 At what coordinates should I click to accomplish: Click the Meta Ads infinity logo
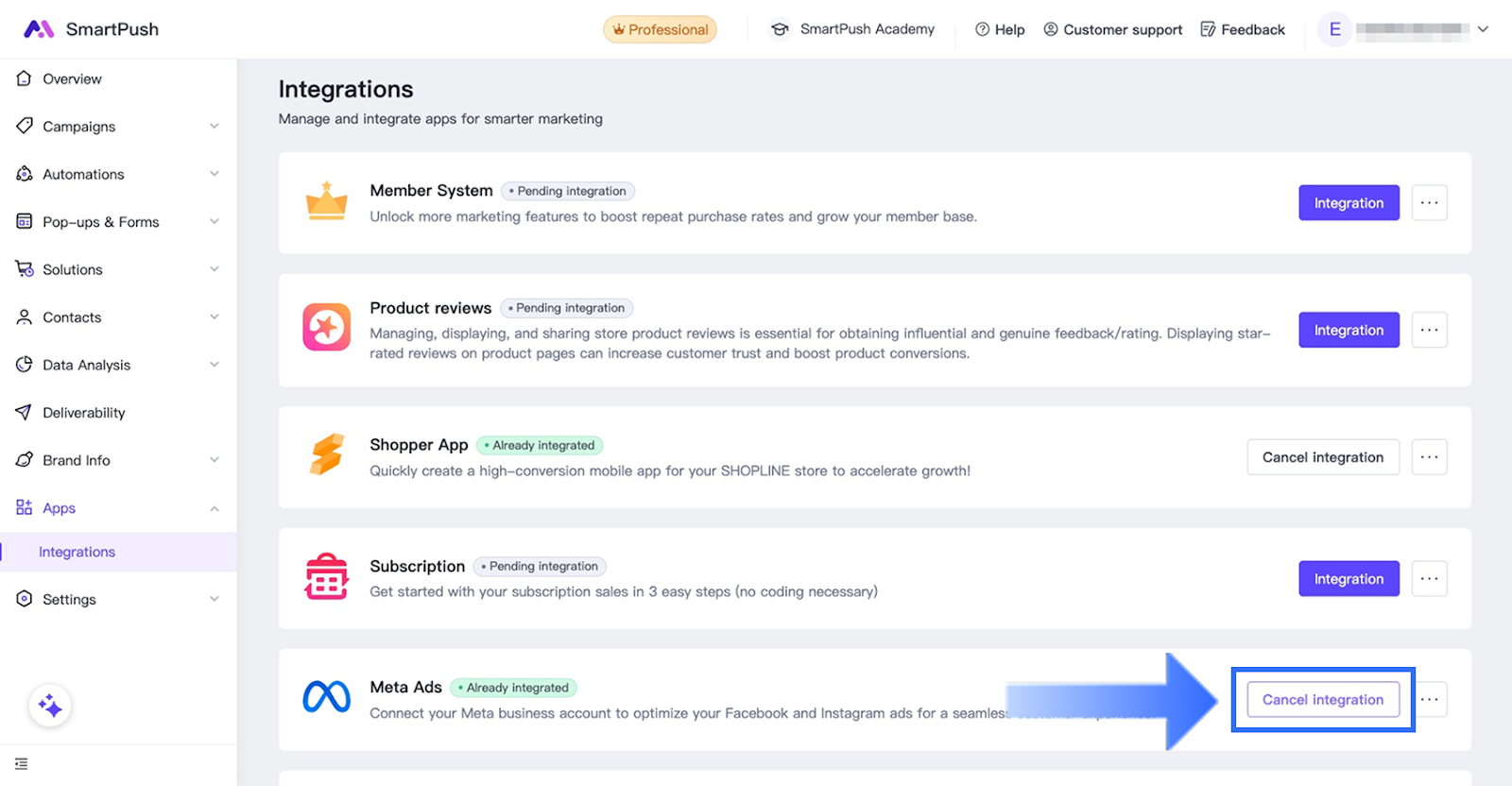point(326,697)
